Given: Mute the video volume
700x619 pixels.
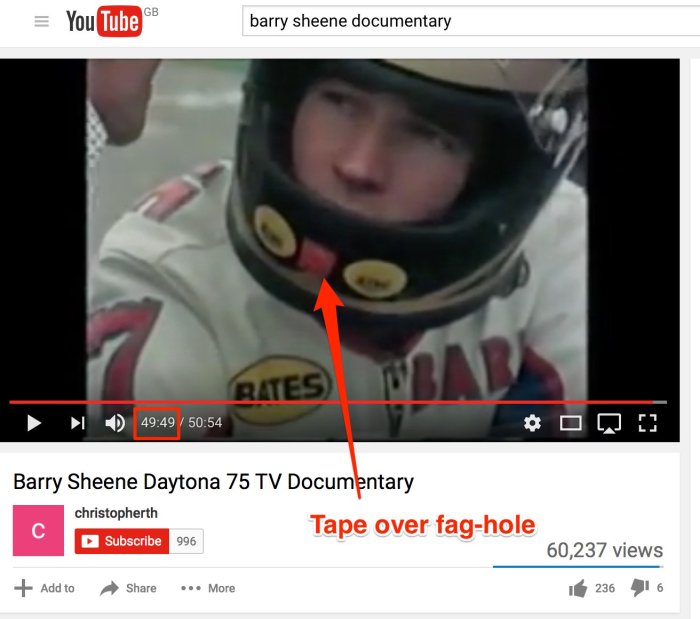Looking at the screenshot, I should coord(115,423).
